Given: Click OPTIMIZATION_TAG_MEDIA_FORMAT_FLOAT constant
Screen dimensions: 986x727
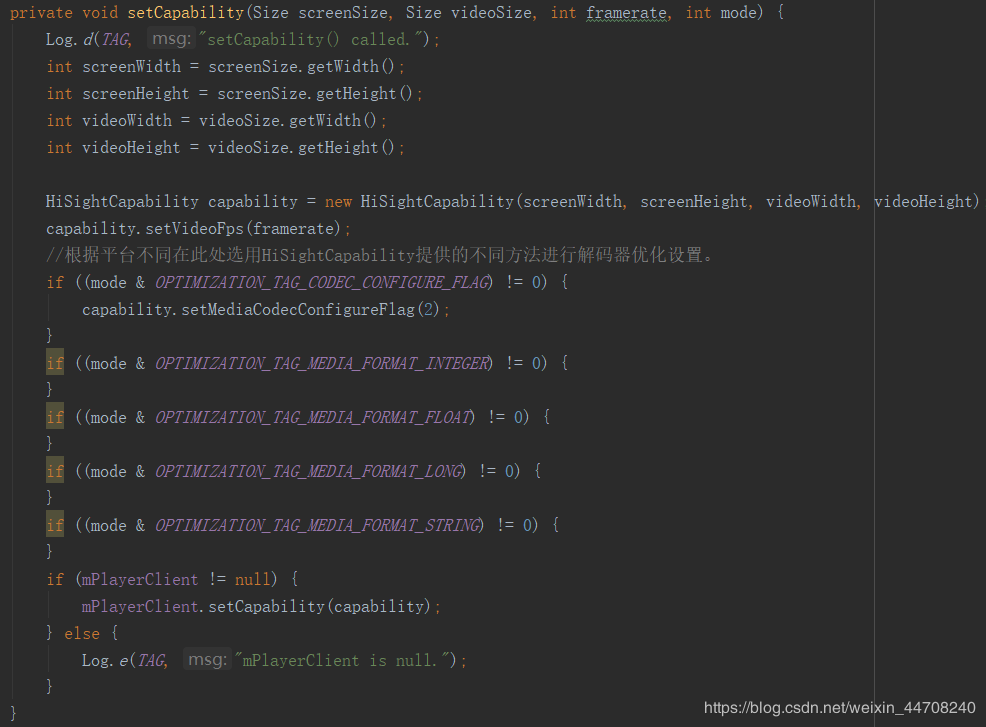Looking at the screenshot, I should coord(314,418).
